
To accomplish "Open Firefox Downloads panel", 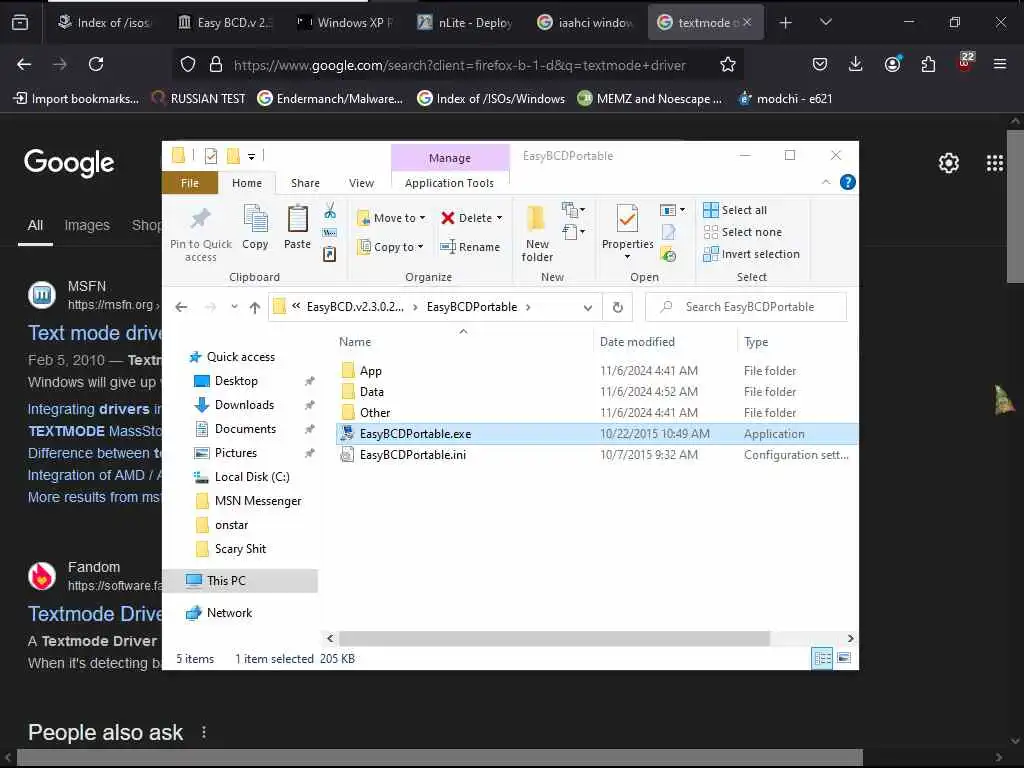I will 856,64.
